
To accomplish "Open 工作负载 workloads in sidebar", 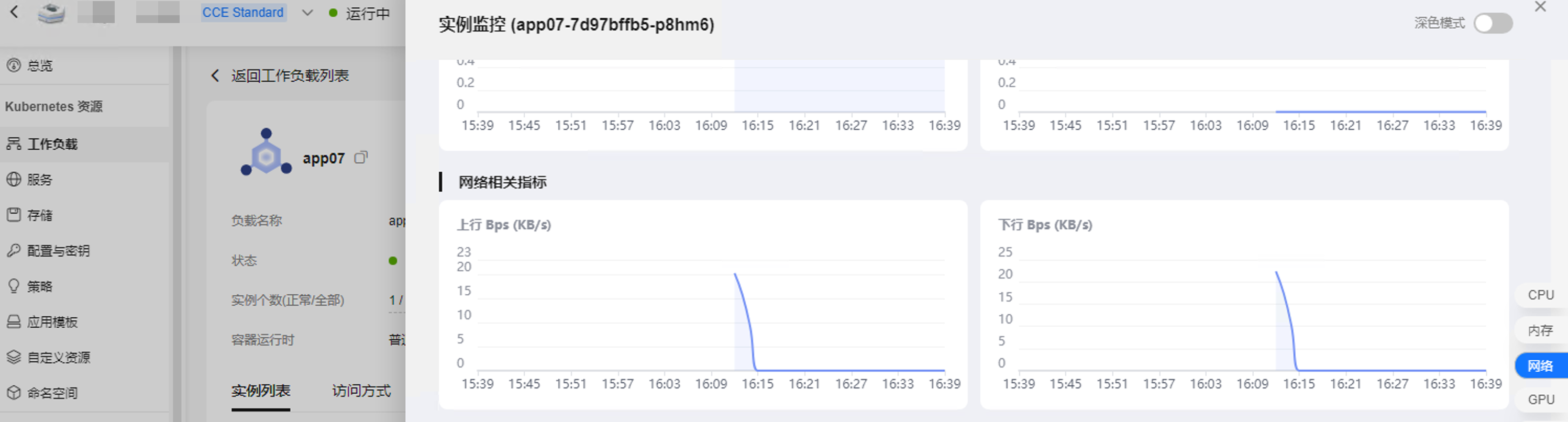I will pyautogui.click(x=52, y=145).
